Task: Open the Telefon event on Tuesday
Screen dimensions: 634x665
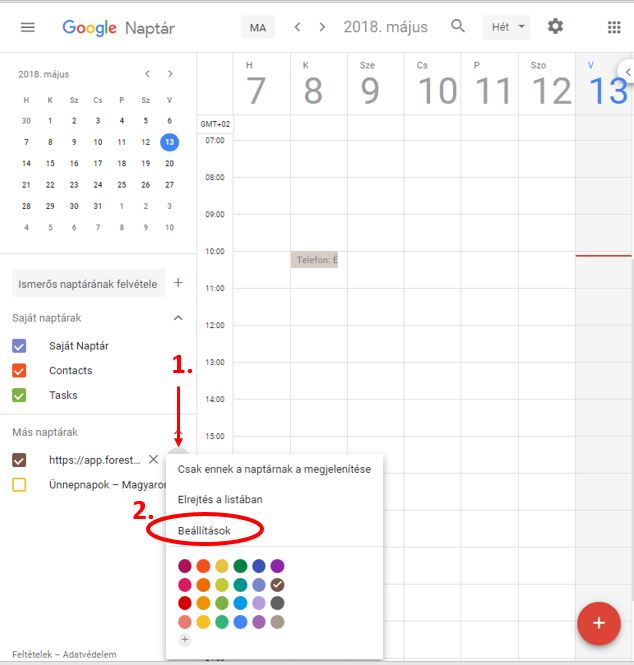Action: pyautogui.click(x=314, y=260)
